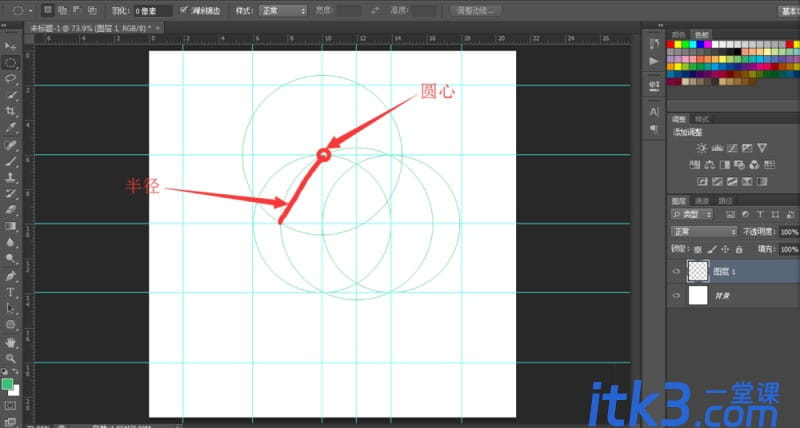
Task: Open the Character panel icon
Action: [654, 111]
